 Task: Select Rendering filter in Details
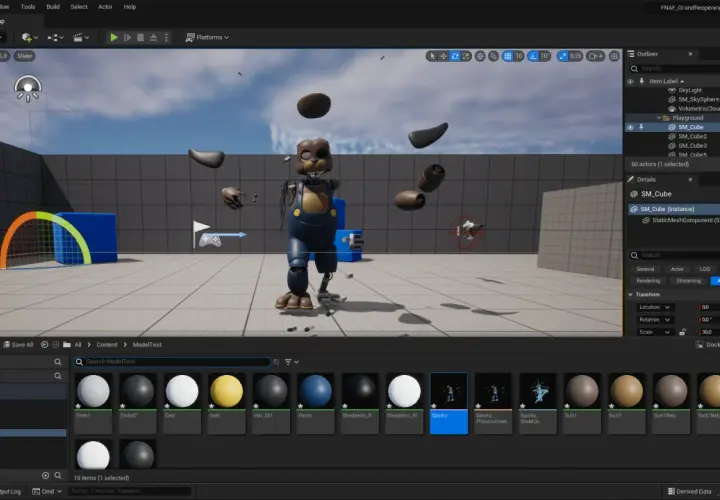648,281
